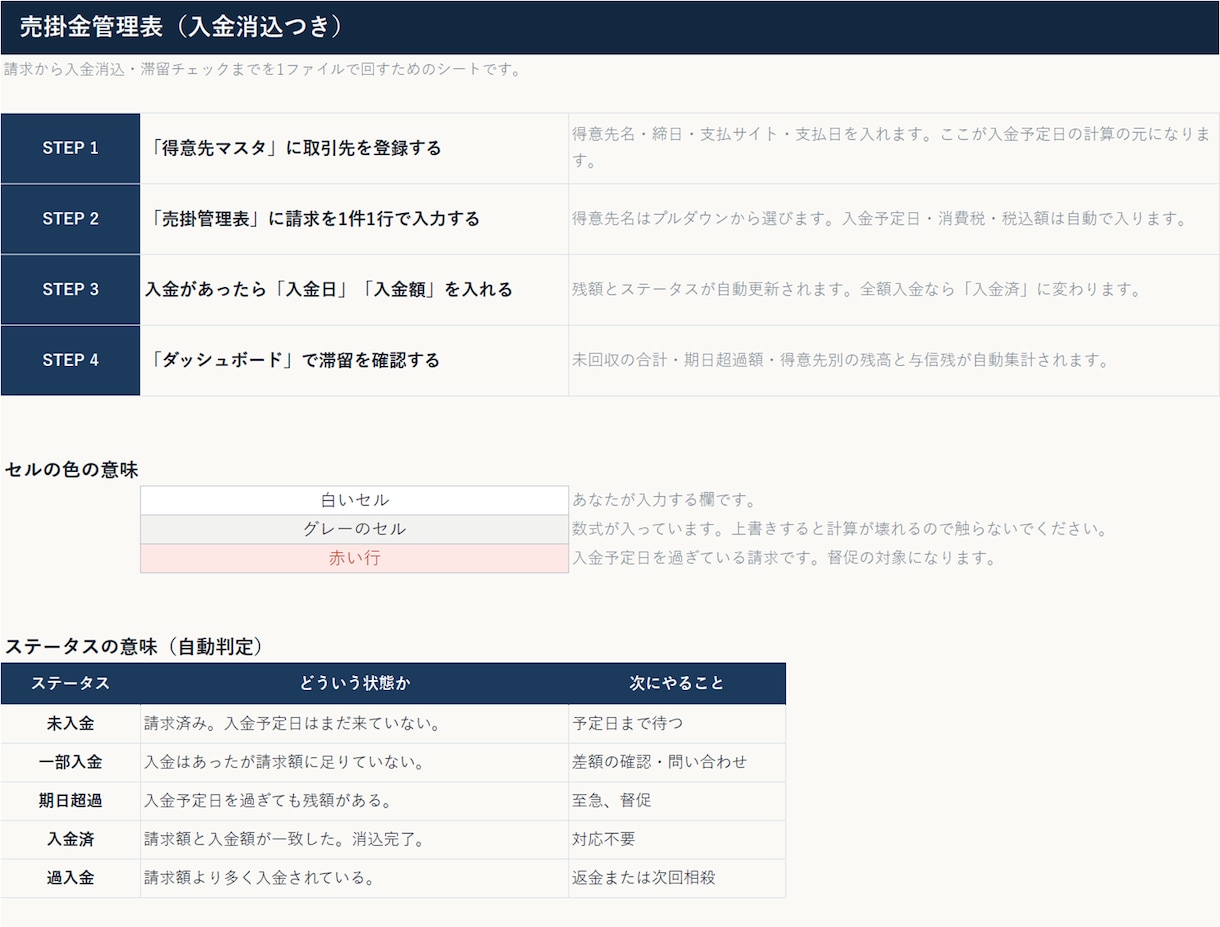Select the title cell 売掛金管理表（入金消込つき）
Image resolution: width=1220 pixels, height=927 pixels.
click(x=610, y=27)
